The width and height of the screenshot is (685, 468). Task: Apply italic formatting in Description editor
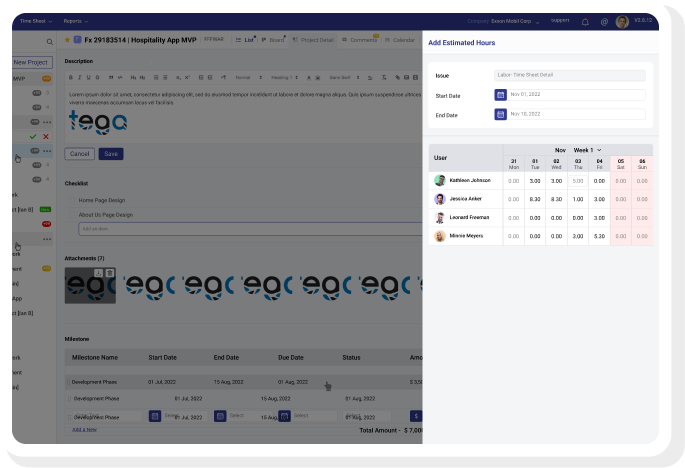[80, 77]
